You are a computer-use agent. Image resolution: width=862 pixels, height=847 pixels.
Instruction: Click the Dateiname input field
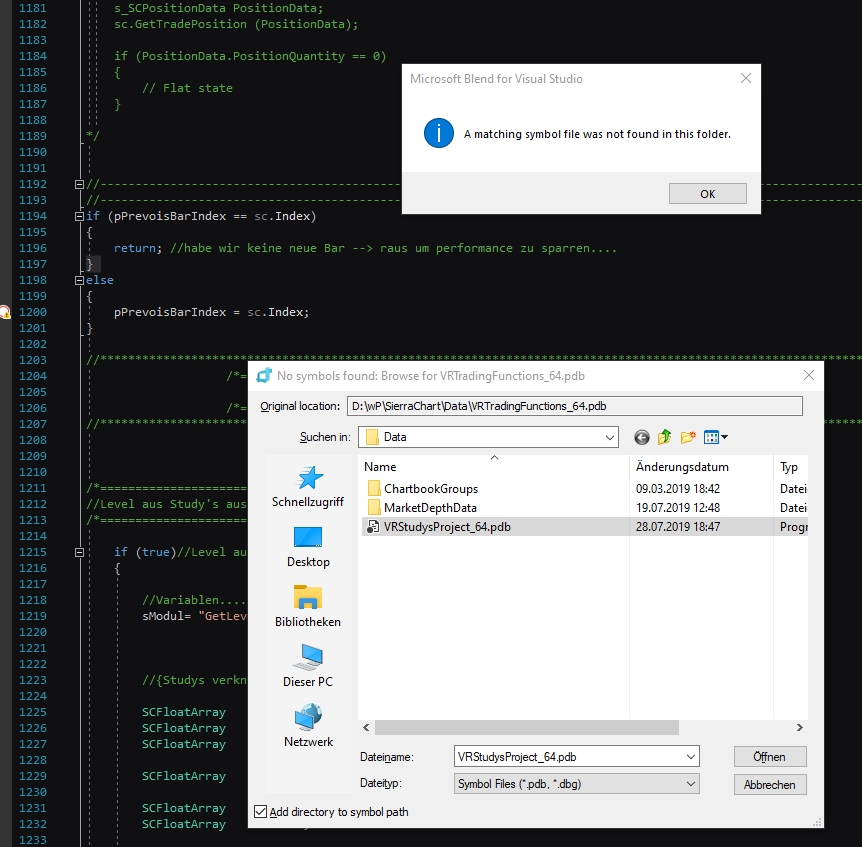pos(569,756)
